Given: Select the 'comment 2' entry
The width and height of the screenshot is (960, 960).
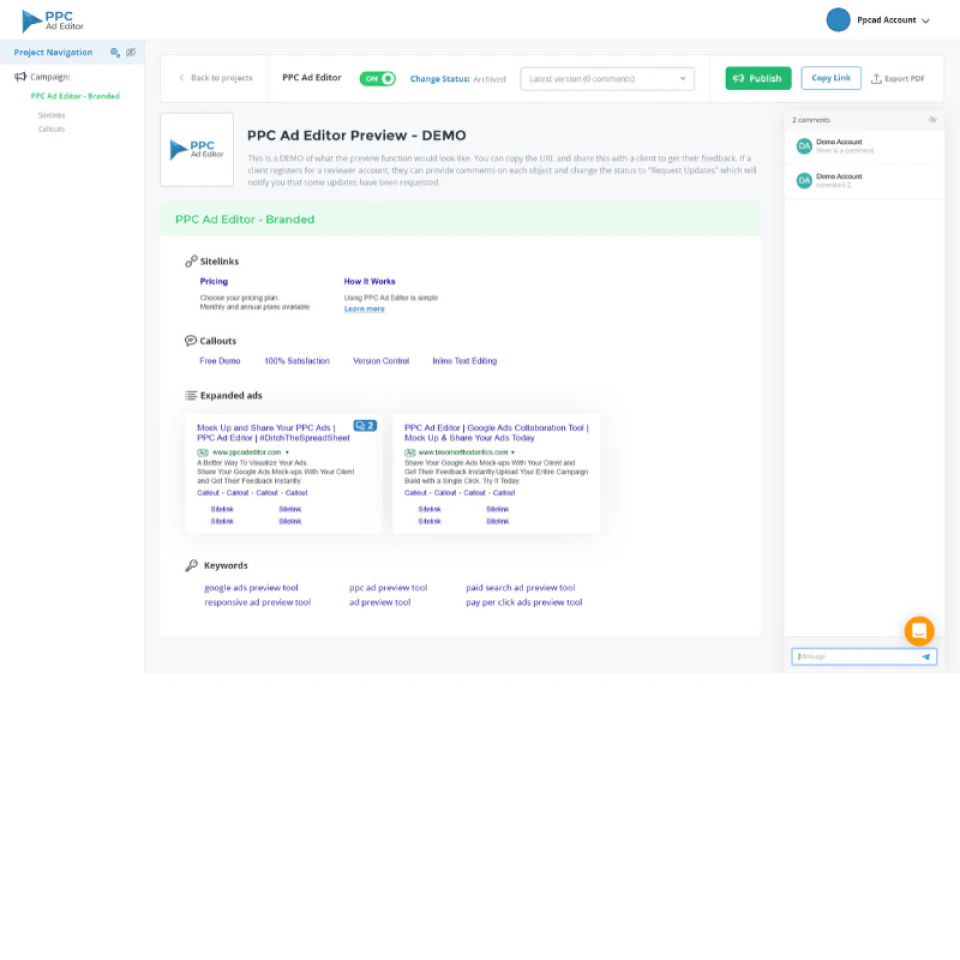Looking at the screenshot, I should [x=864, y=181].
